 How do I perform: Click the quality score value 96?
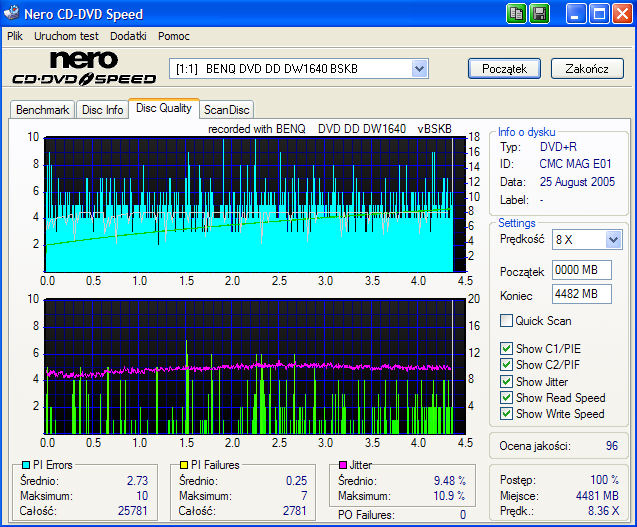[611, 446]
